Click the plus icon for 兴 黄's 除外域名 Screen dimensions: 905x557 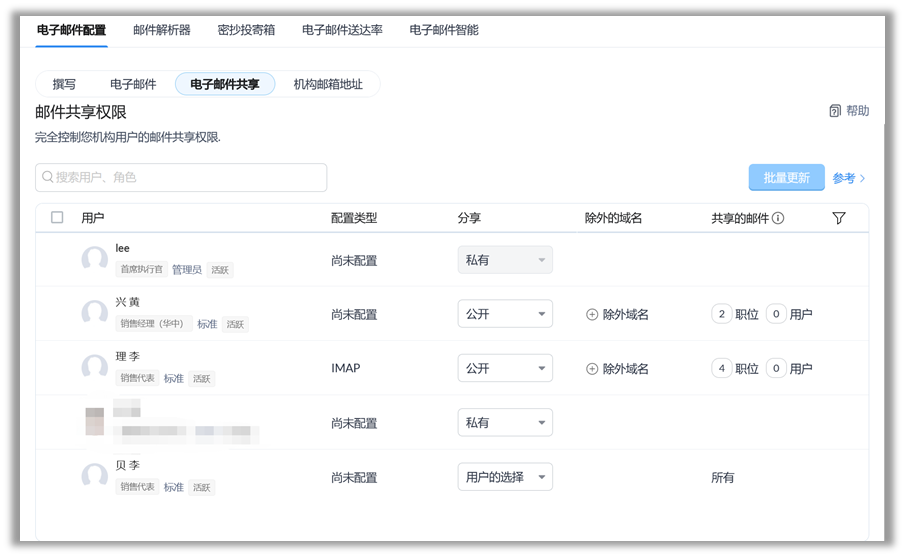click(x=592, y=314)
